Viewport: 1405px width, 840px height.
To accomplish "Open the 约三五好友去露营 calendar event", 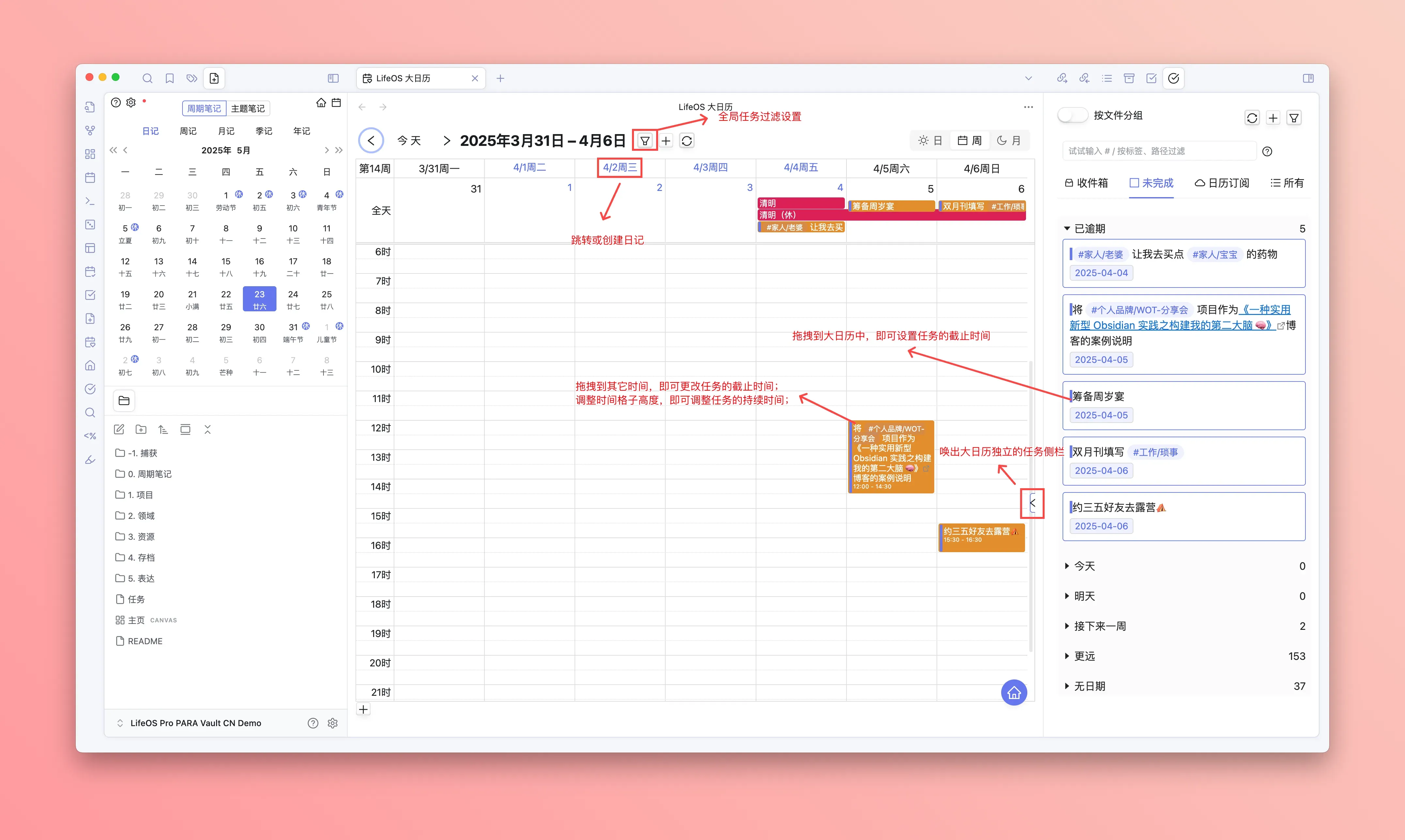I will [982, 538].
